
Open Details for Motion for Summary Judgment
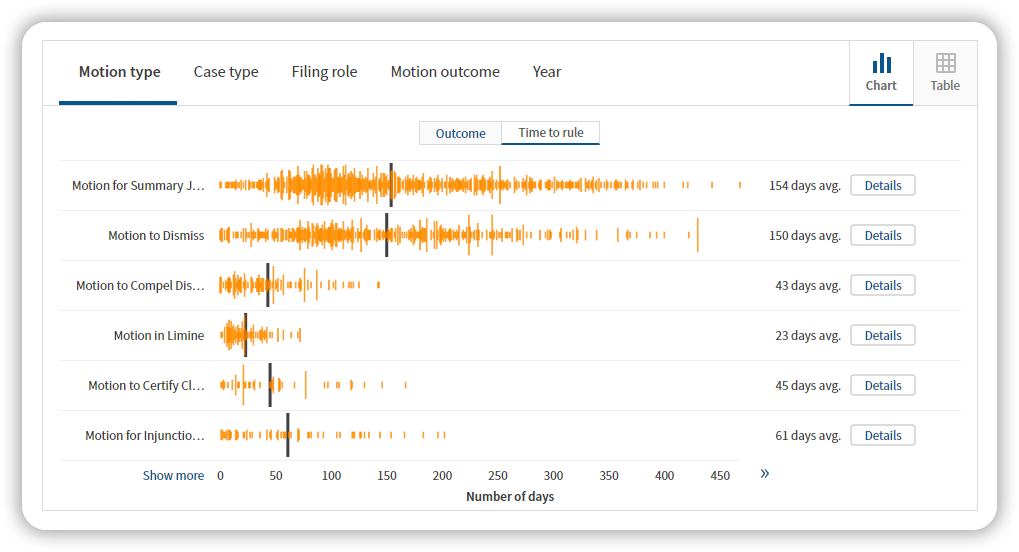pyautogui.click(x=882, y=185)
